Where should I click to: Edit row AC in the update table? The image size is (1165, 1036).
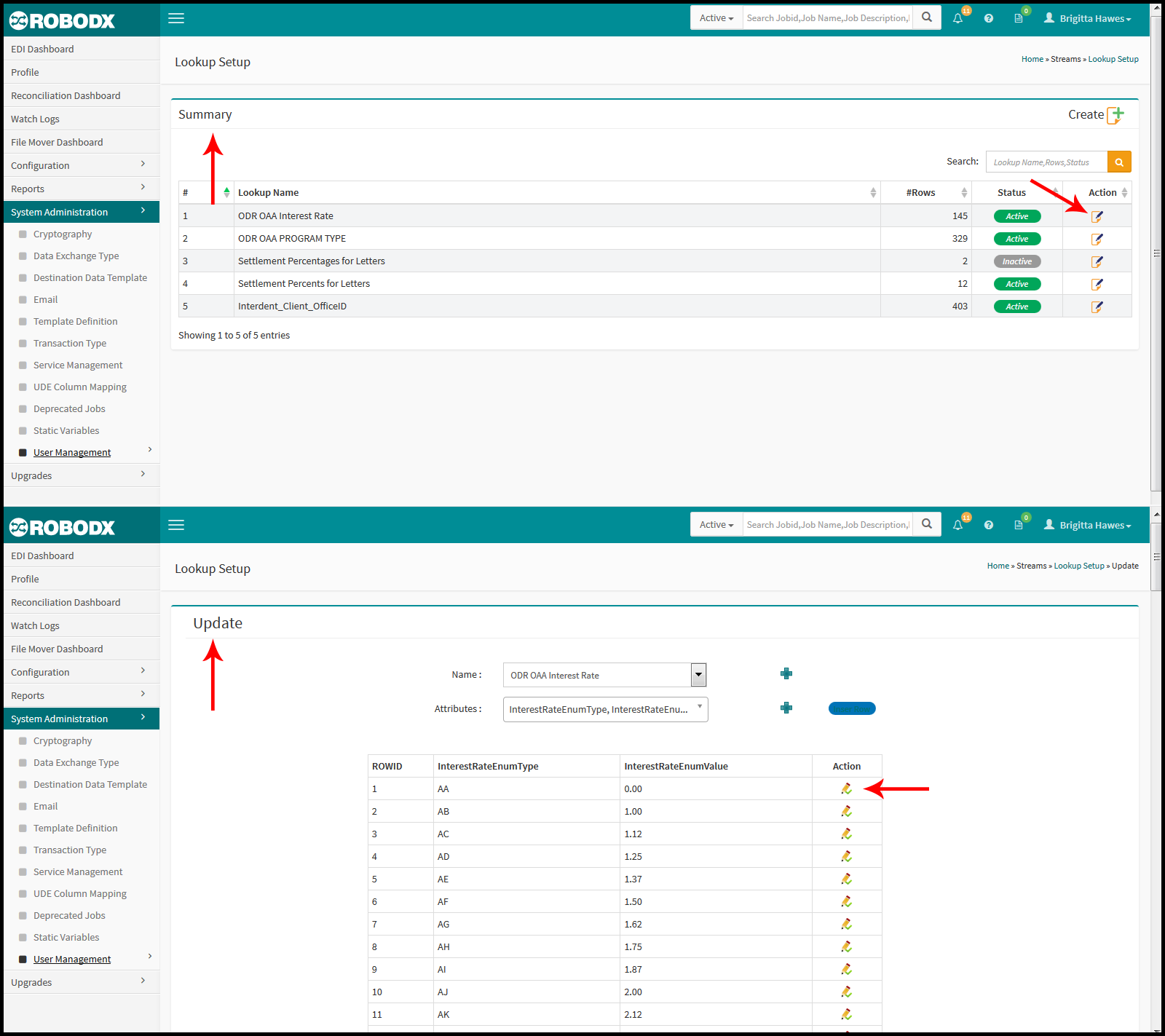click(846, 834)
